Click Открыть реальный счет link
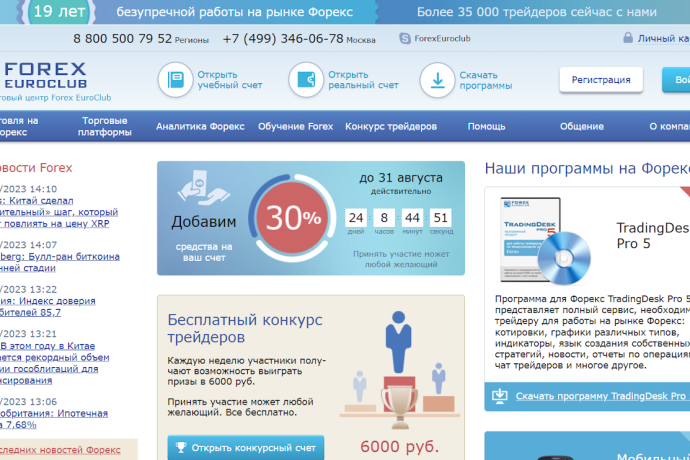 tap(363, 80)
